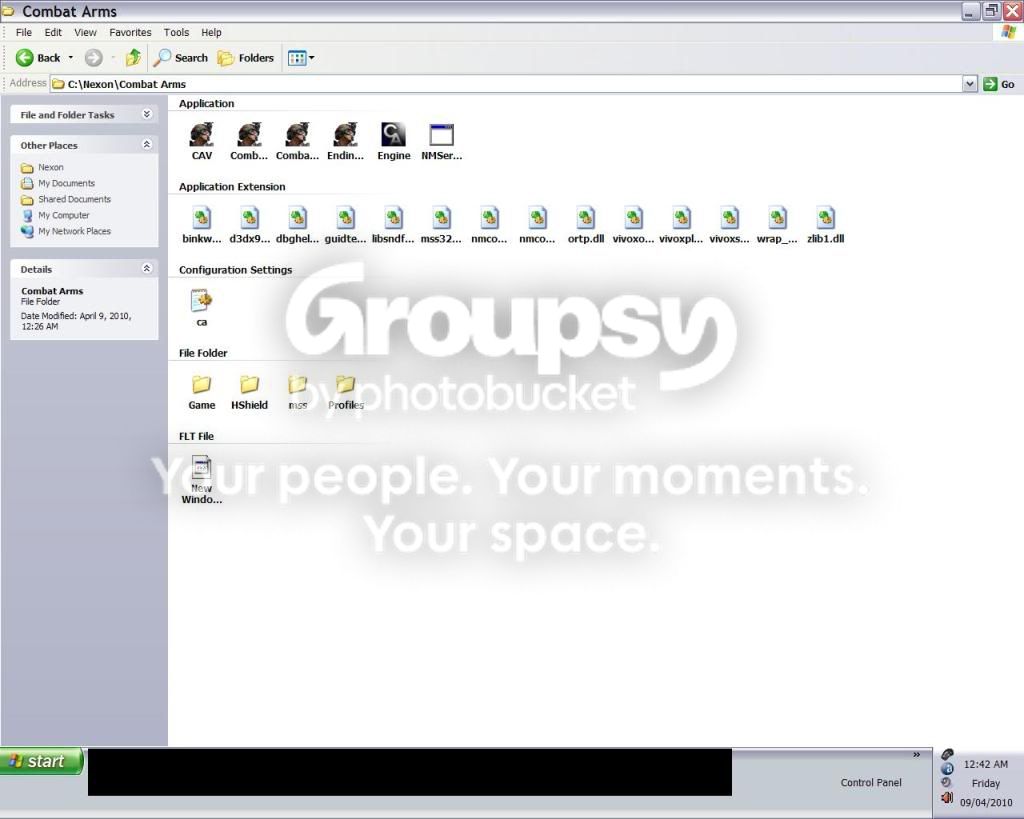The height and width of the screenshot is (819, 1024).
Task: Select the zlib1.dll file
Action: tap(825, 224)
